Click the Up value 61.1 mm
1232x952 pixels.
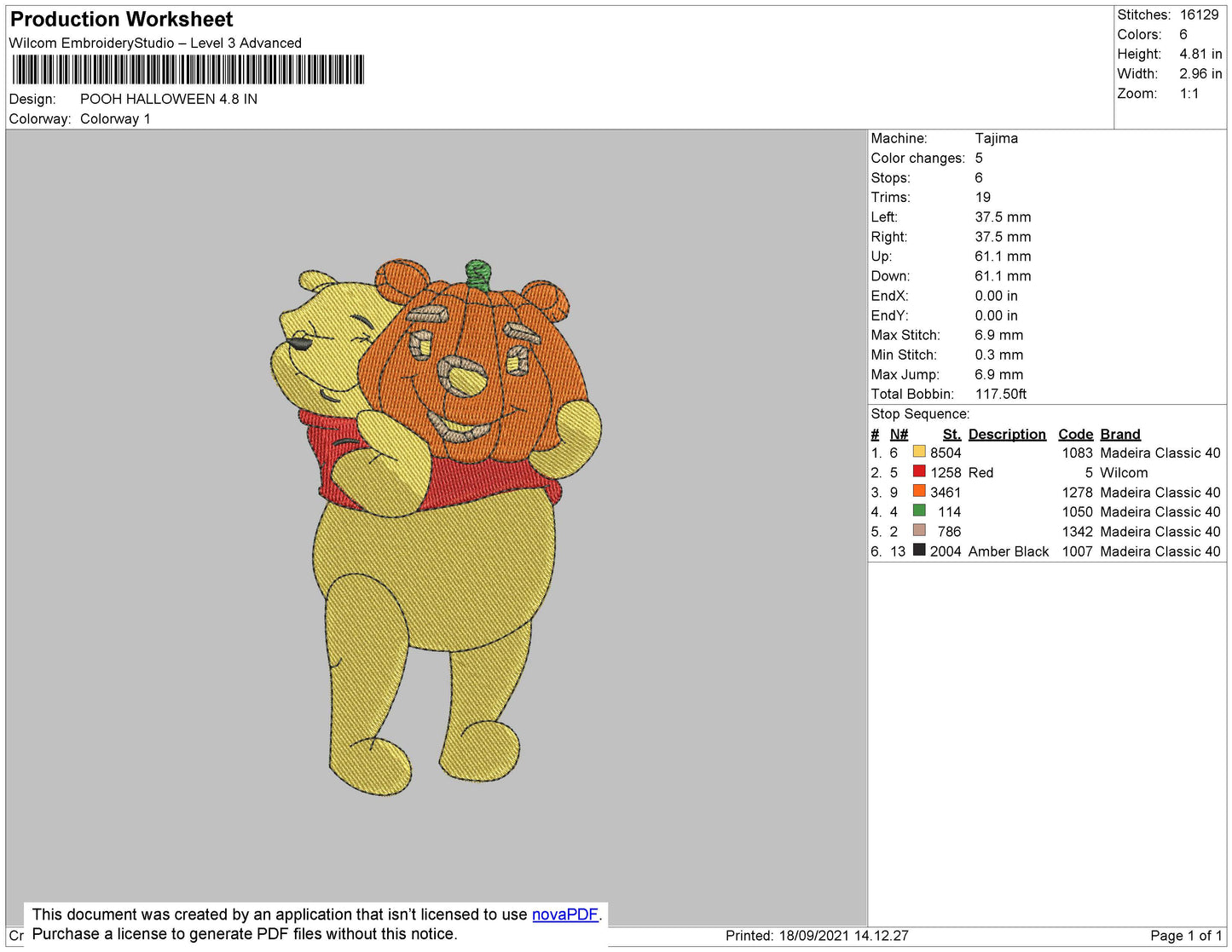[x=1003, y=256]
